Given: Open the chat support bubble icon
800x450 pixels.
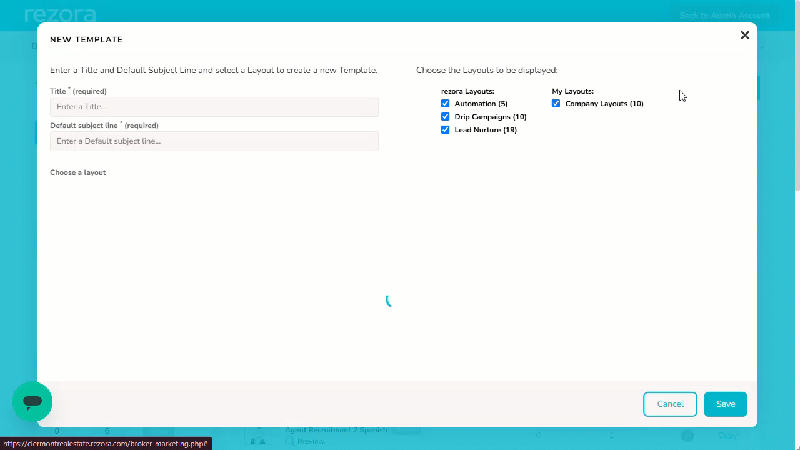Looking at the screenshot, I should (x=32, y=402).
